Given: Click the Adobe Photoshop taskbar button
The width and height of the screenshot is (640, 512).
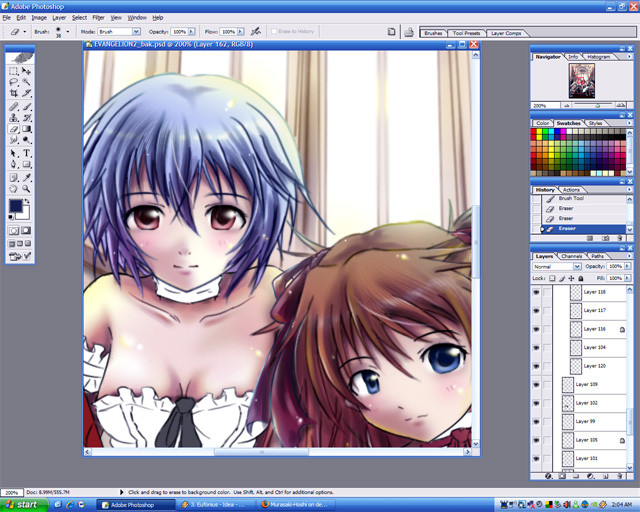Looking at the screenshot, I should coord(136,505).
